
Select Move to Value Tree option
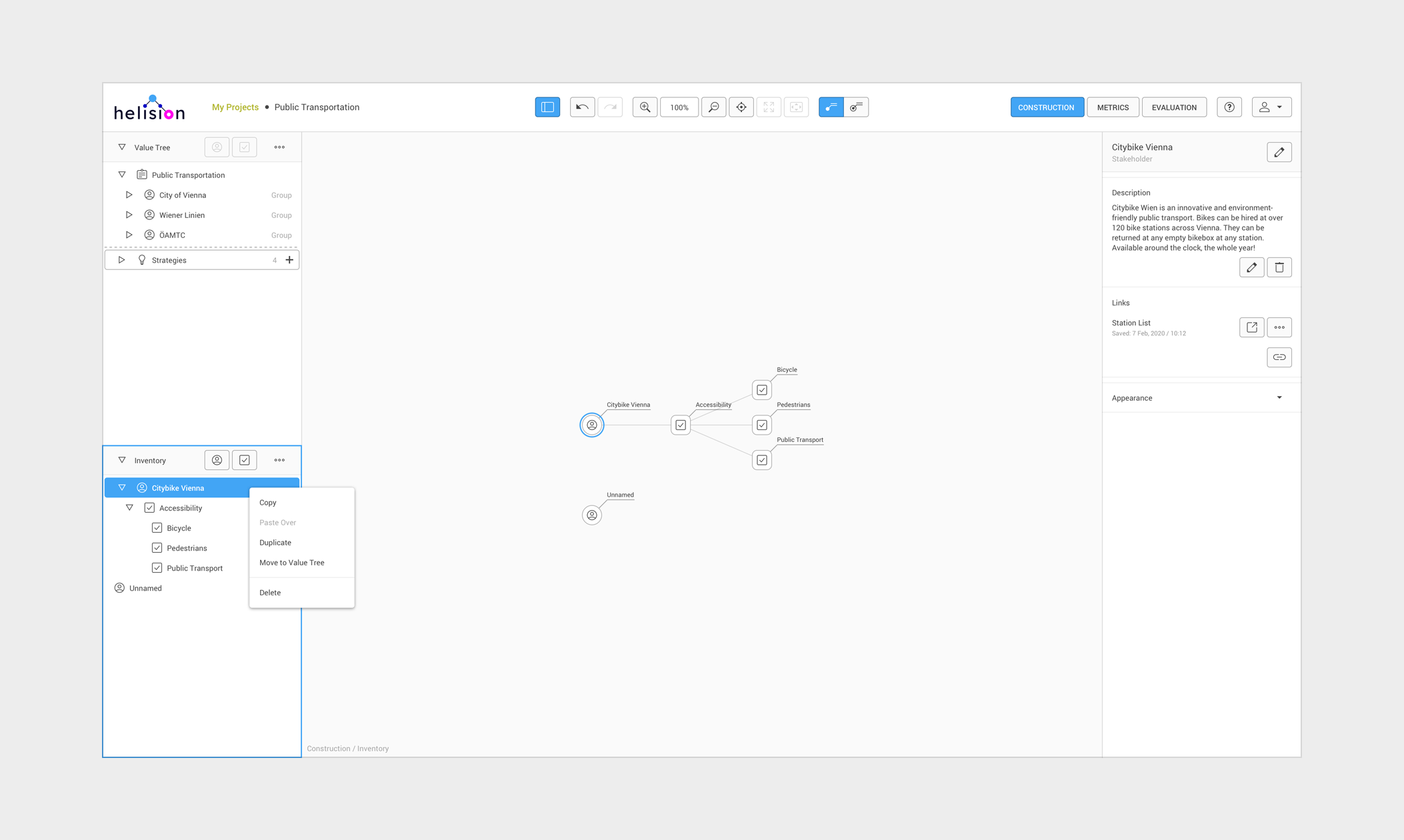tap(292, 563)
